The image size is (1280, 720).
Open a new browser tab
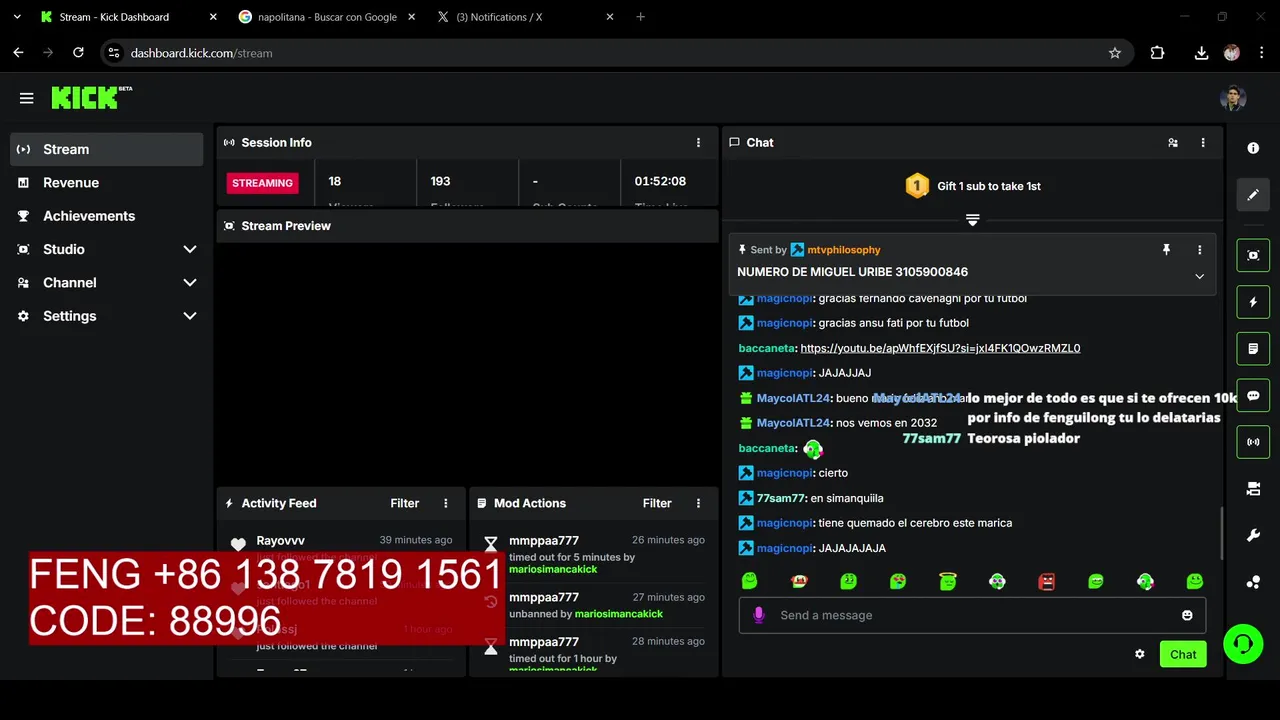click(641, 17)
